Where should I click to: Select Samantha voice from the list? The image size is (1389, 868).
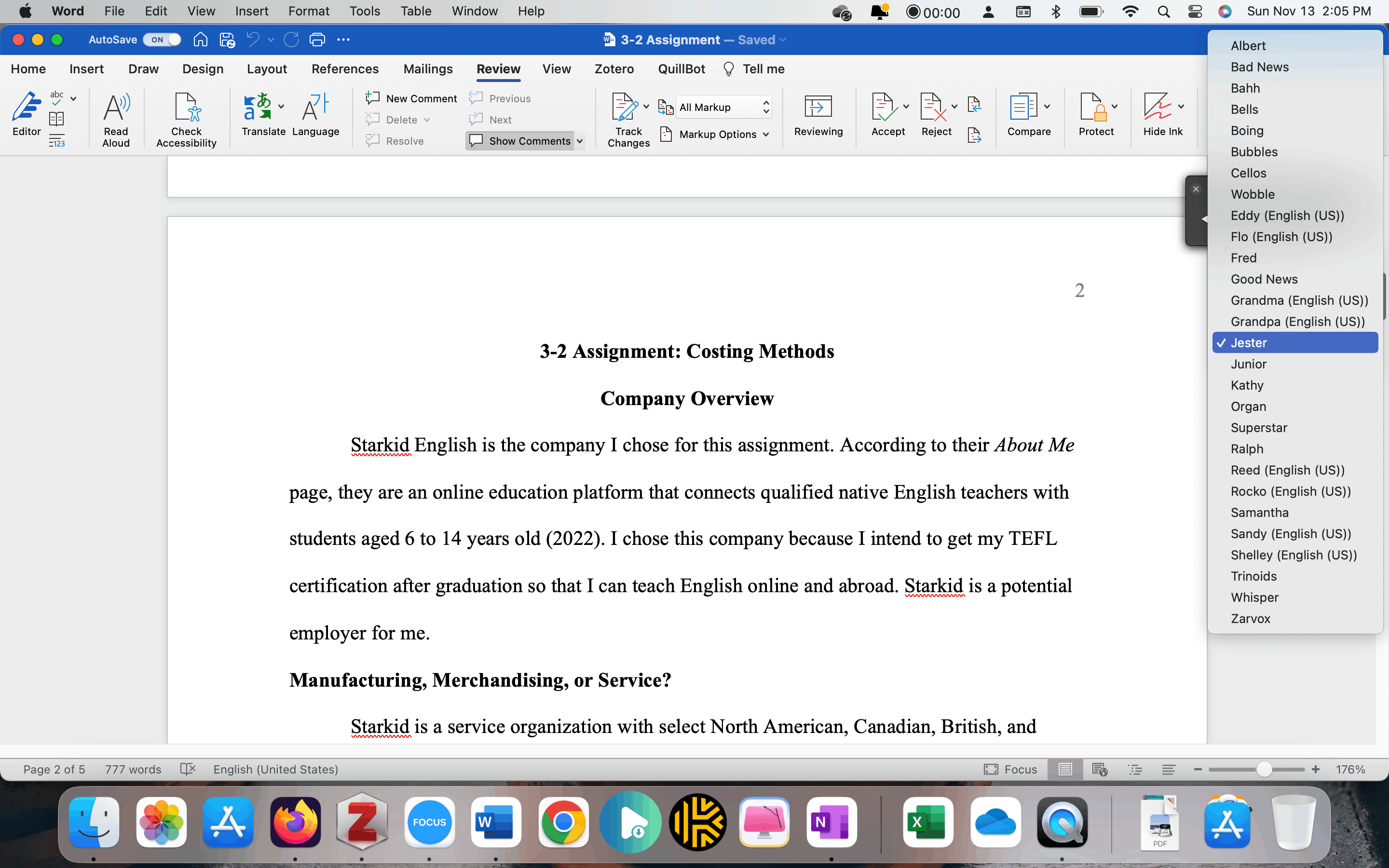[1259, 512]
